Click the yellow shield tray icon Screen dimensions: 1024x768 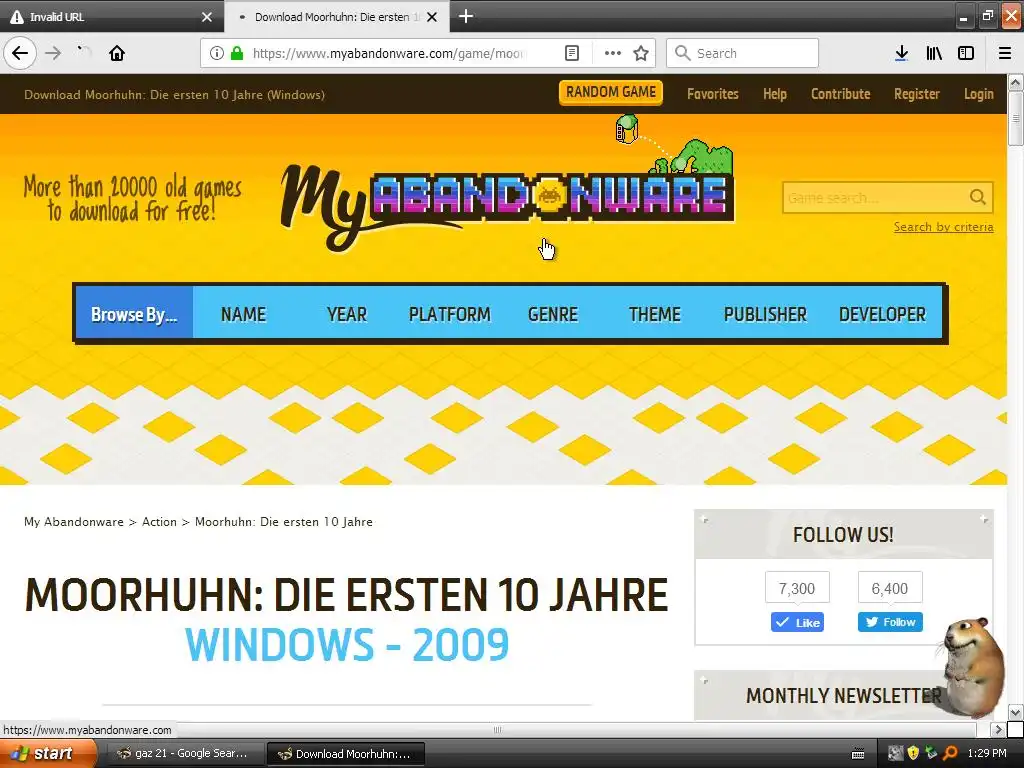pyautogui.click(x=914, y=753)
